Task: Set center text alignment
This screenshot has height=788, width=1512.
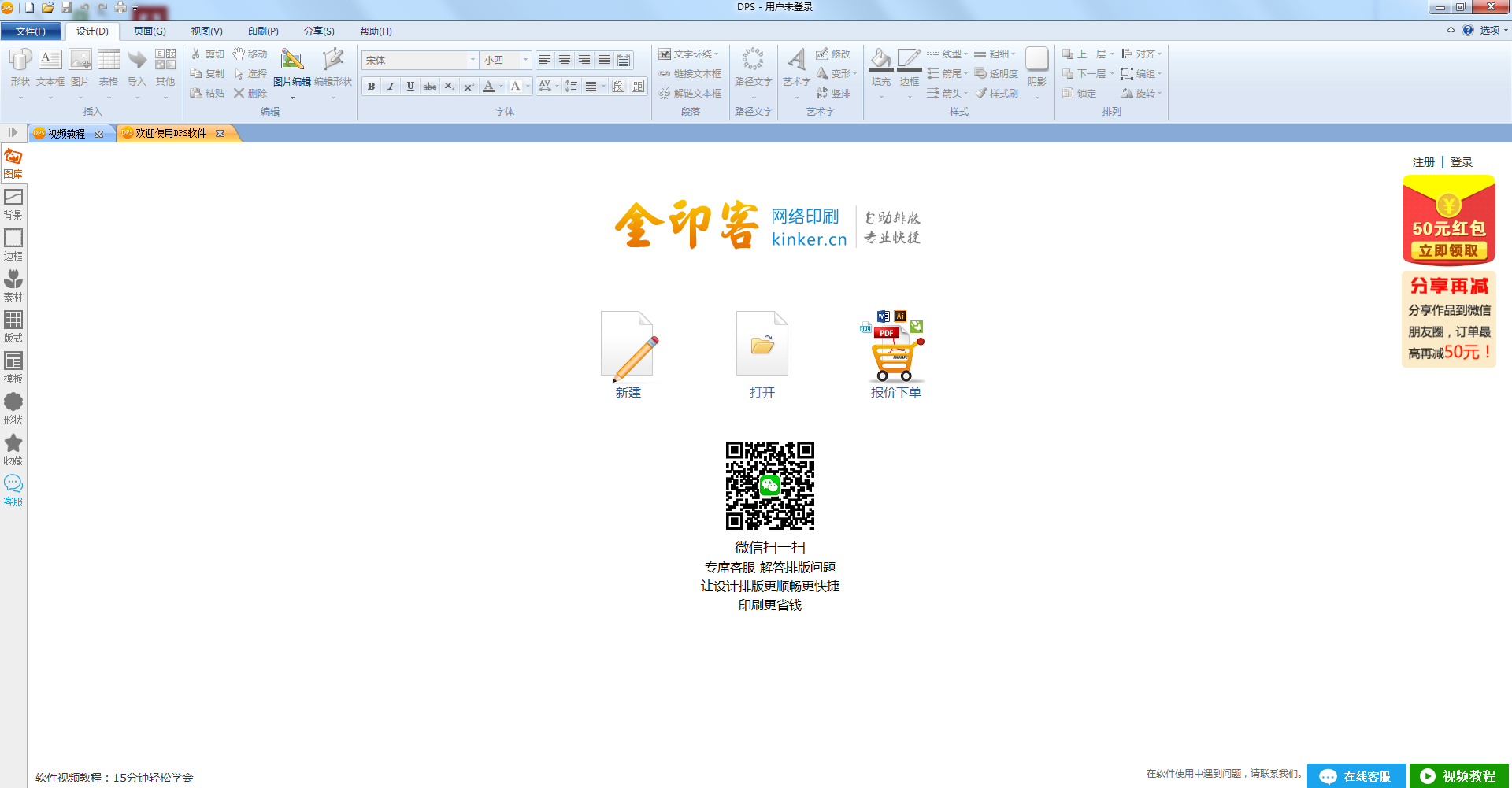Action: [x=565, y=60]
